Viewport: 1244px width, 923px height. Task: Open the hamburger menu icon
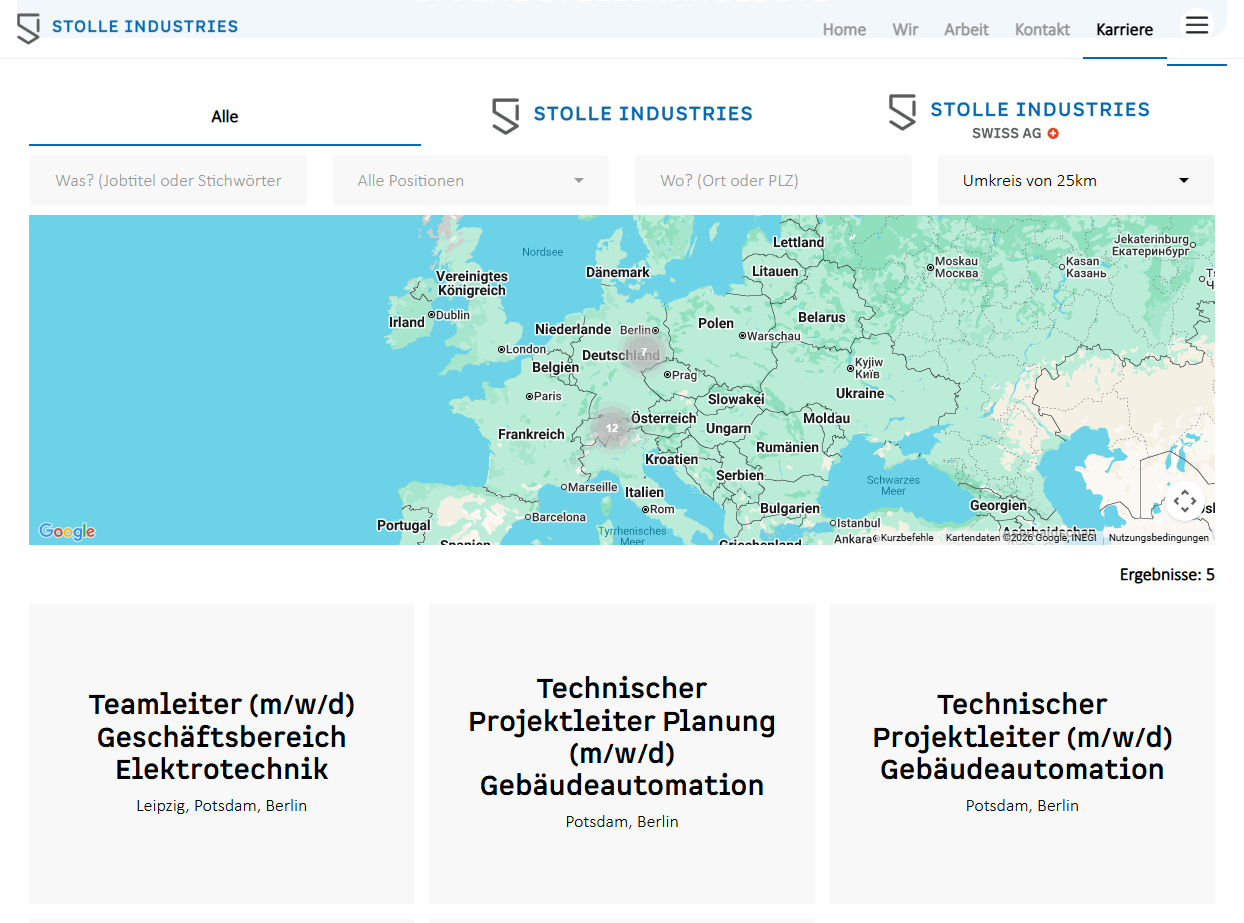click(1197, 26)
